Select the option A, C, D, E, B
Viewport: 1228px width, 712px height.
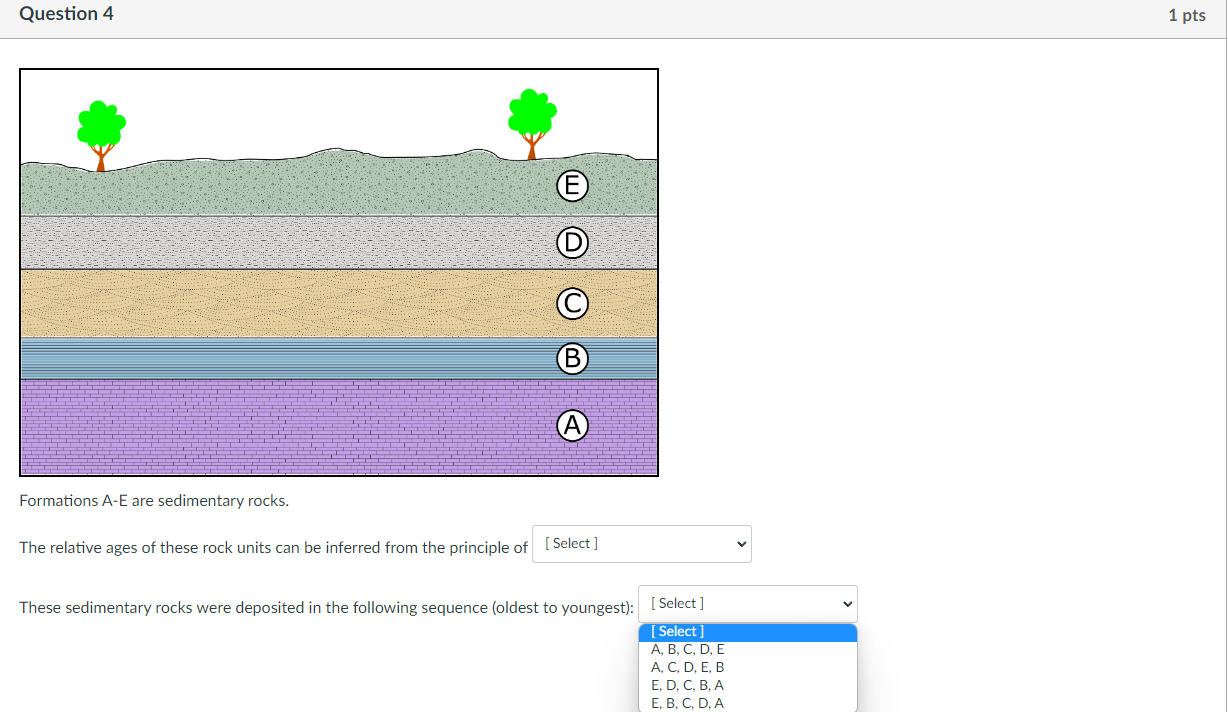point(687,667)
